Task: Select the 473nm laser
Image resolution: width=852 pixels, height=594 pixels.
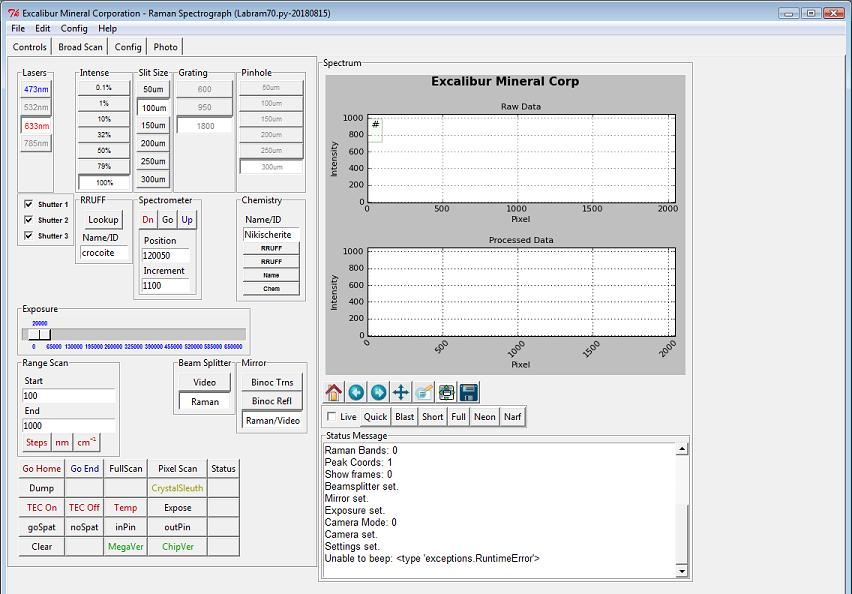Action: pos(36,89)
